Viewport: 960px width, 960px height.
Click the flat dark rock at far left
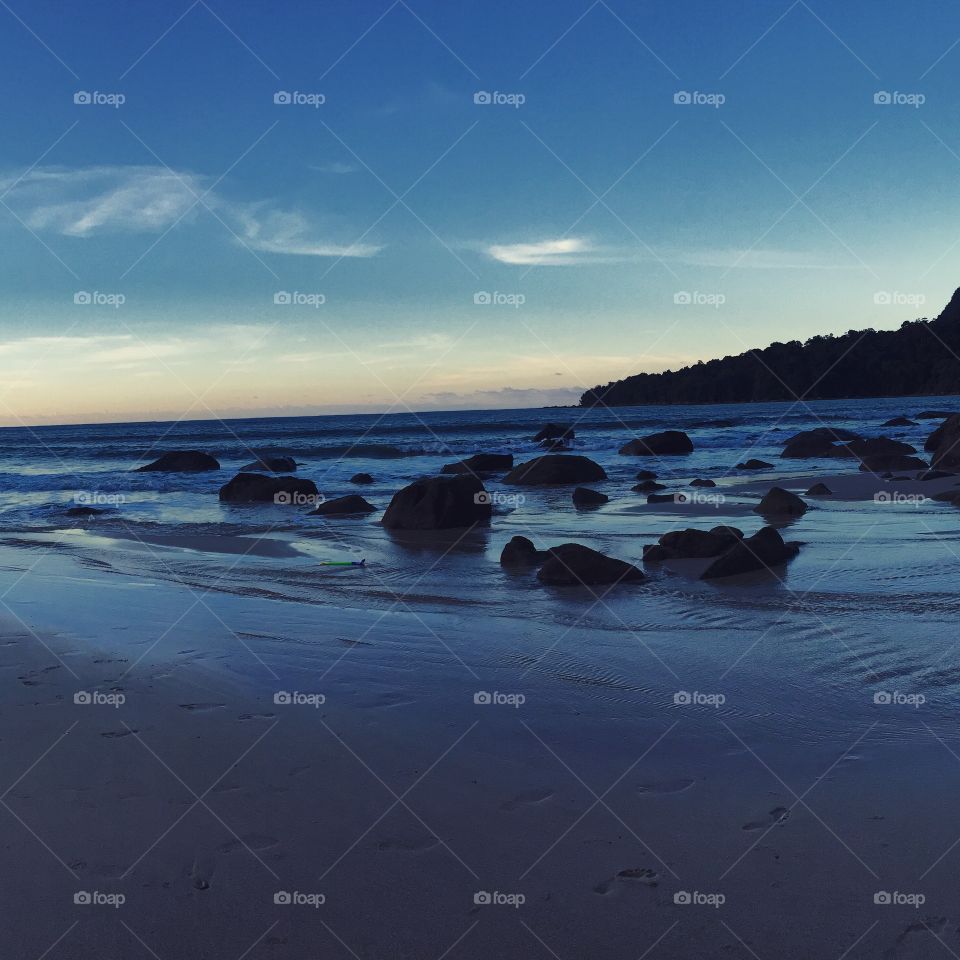179,462
